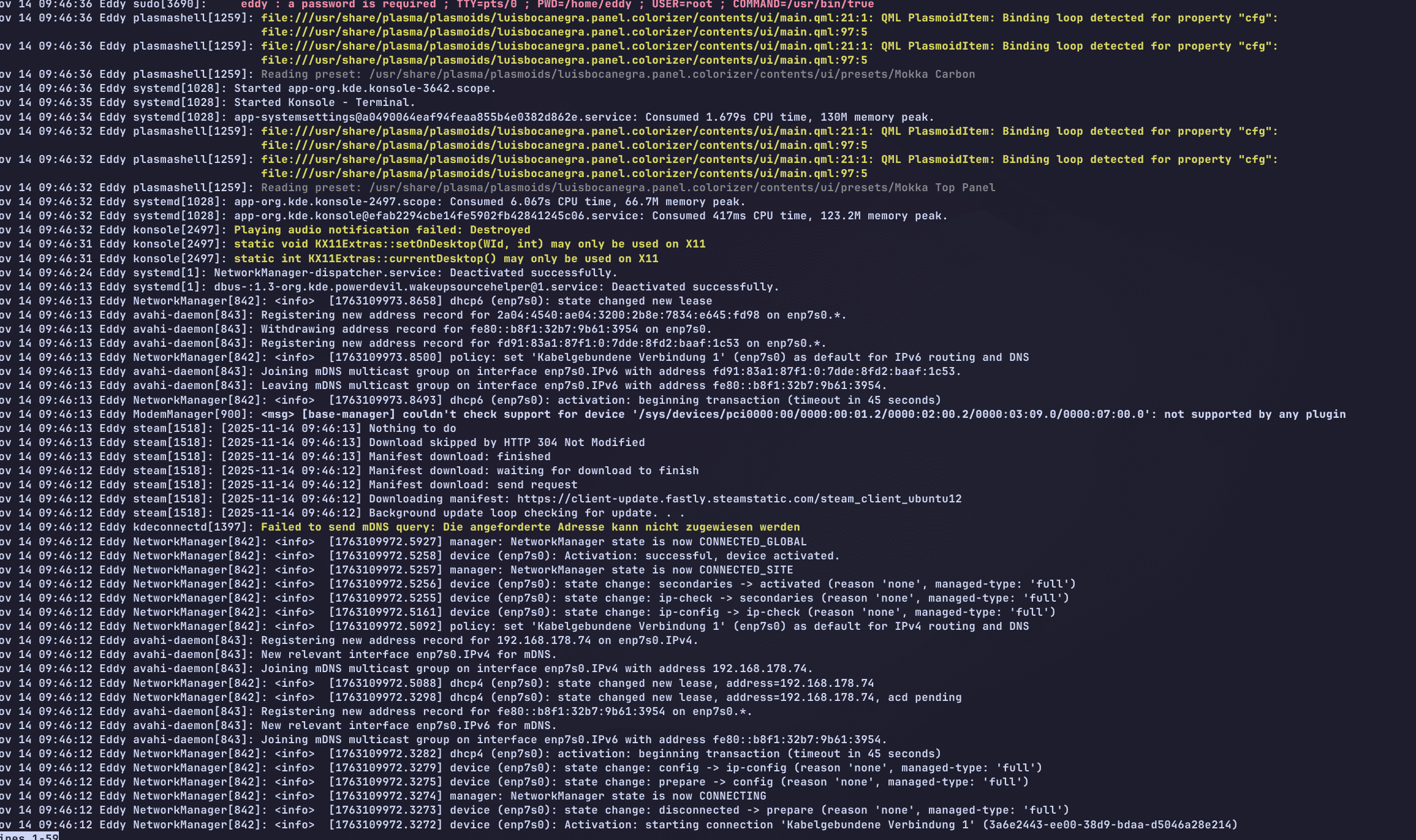Click the Steam client manifest URL
1416x840 pixels.
tap(739, 499)
